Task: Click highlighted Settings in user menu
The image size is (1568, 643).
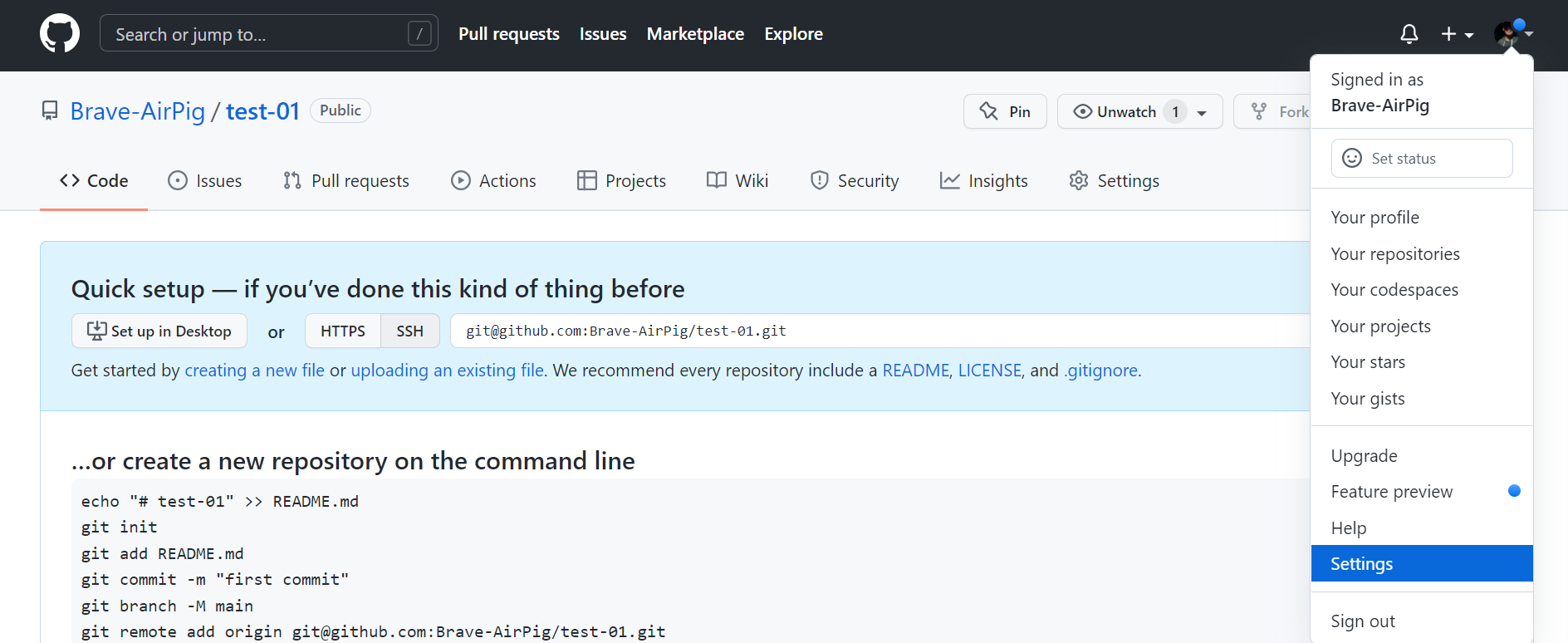Action: coord(1422,563)
